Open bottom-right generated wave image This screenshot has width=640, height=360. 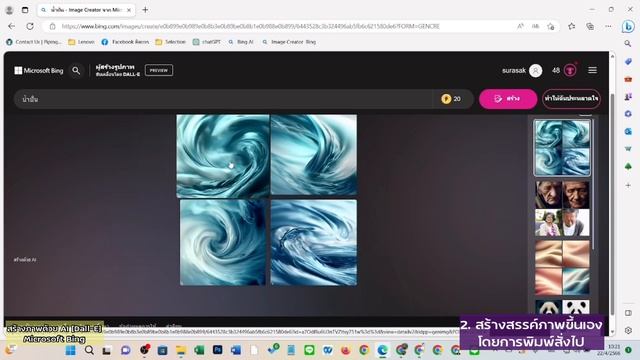click(314, 242)
